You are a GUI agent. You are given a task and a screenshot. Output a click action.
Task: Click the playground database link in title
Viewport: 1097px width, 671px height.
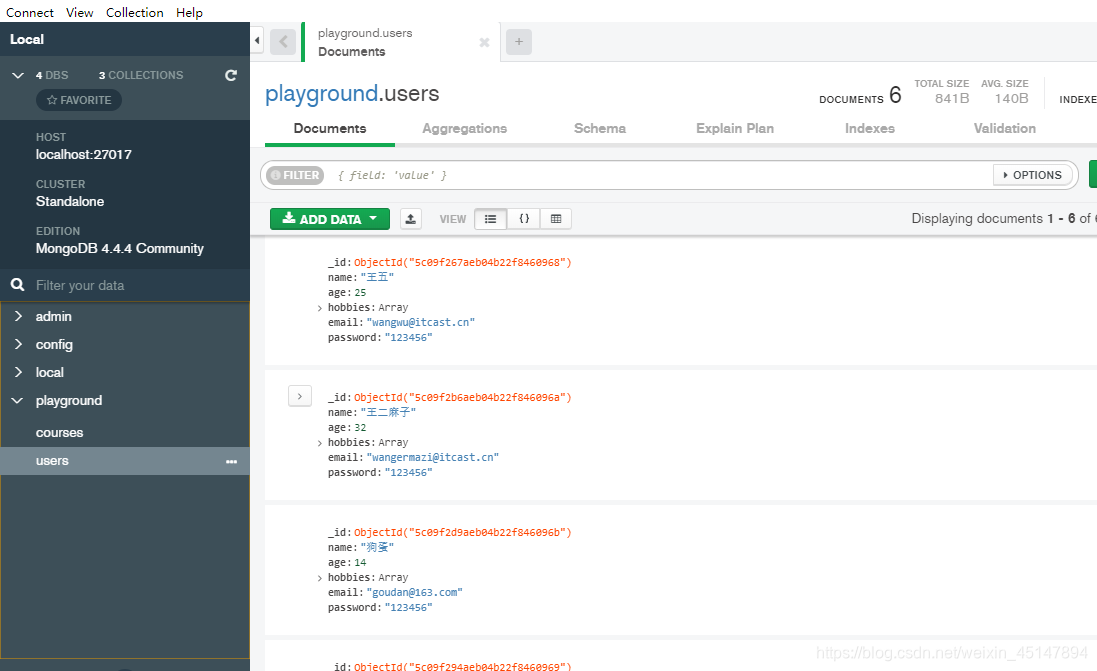point(321,94)
